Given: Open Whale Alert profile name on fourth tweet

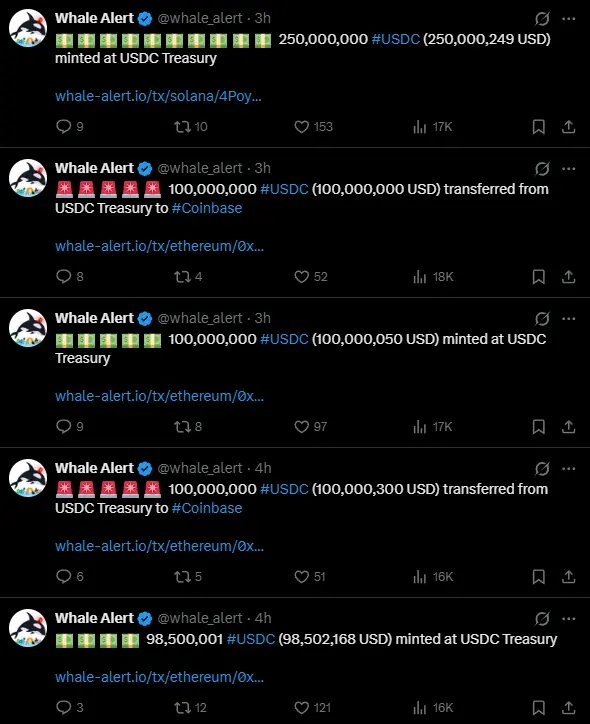Looking at the screenshot, I should point(94,468).
